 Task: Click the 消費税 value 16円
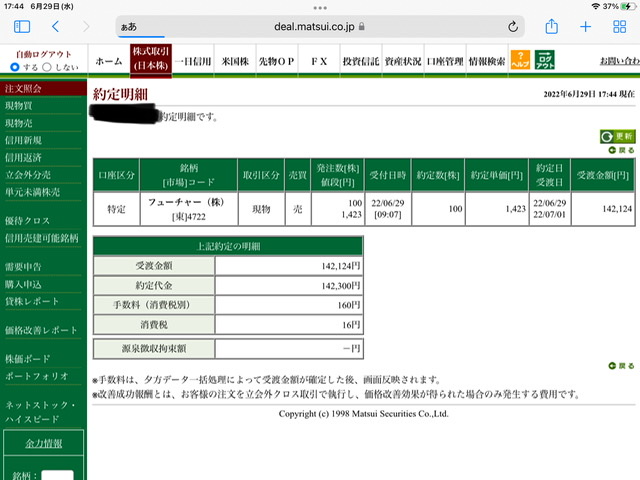click(351, 324)
